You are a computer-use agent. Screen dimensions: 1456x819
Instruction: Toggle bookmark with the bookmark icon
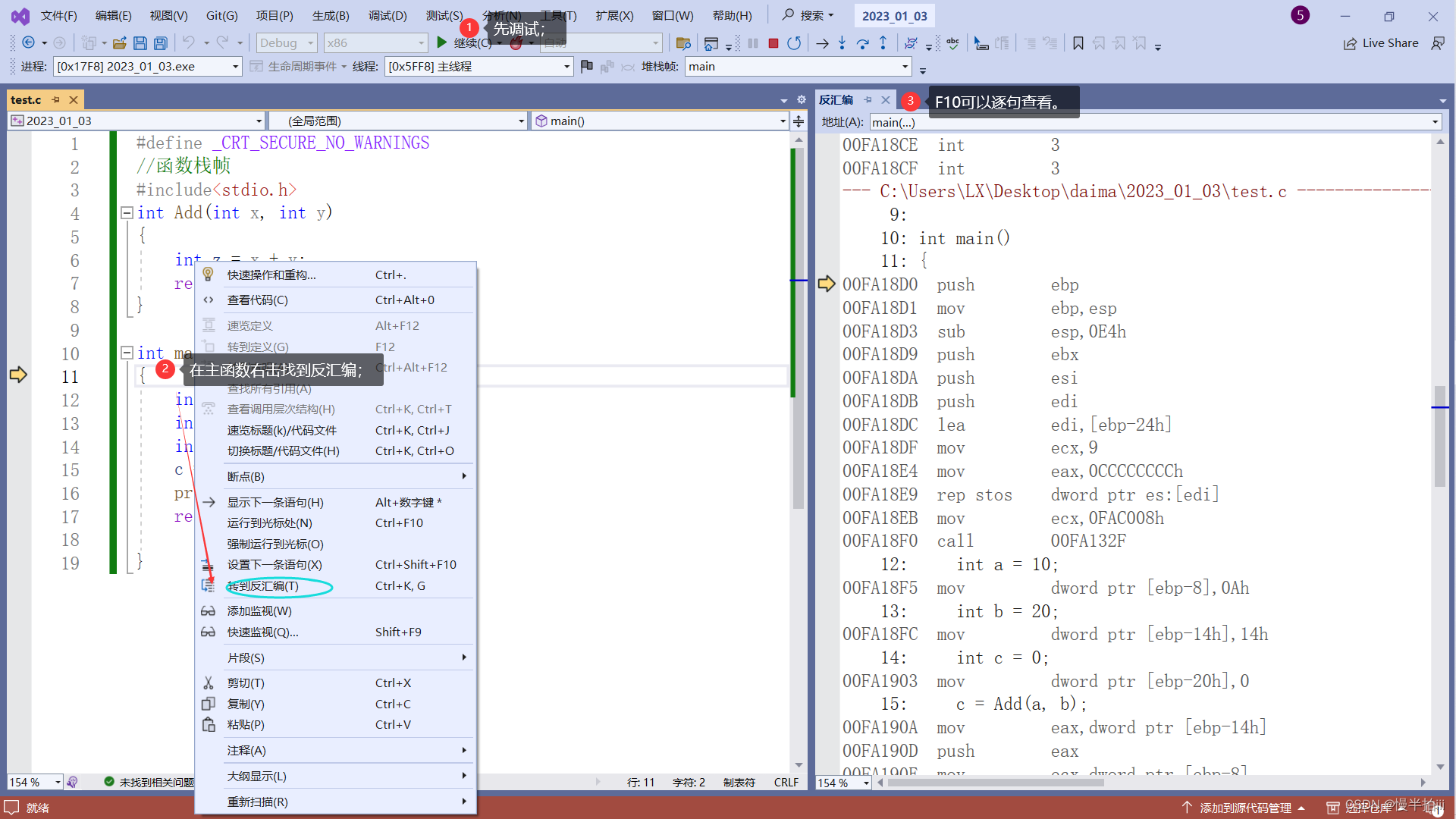pos(1078,43)
